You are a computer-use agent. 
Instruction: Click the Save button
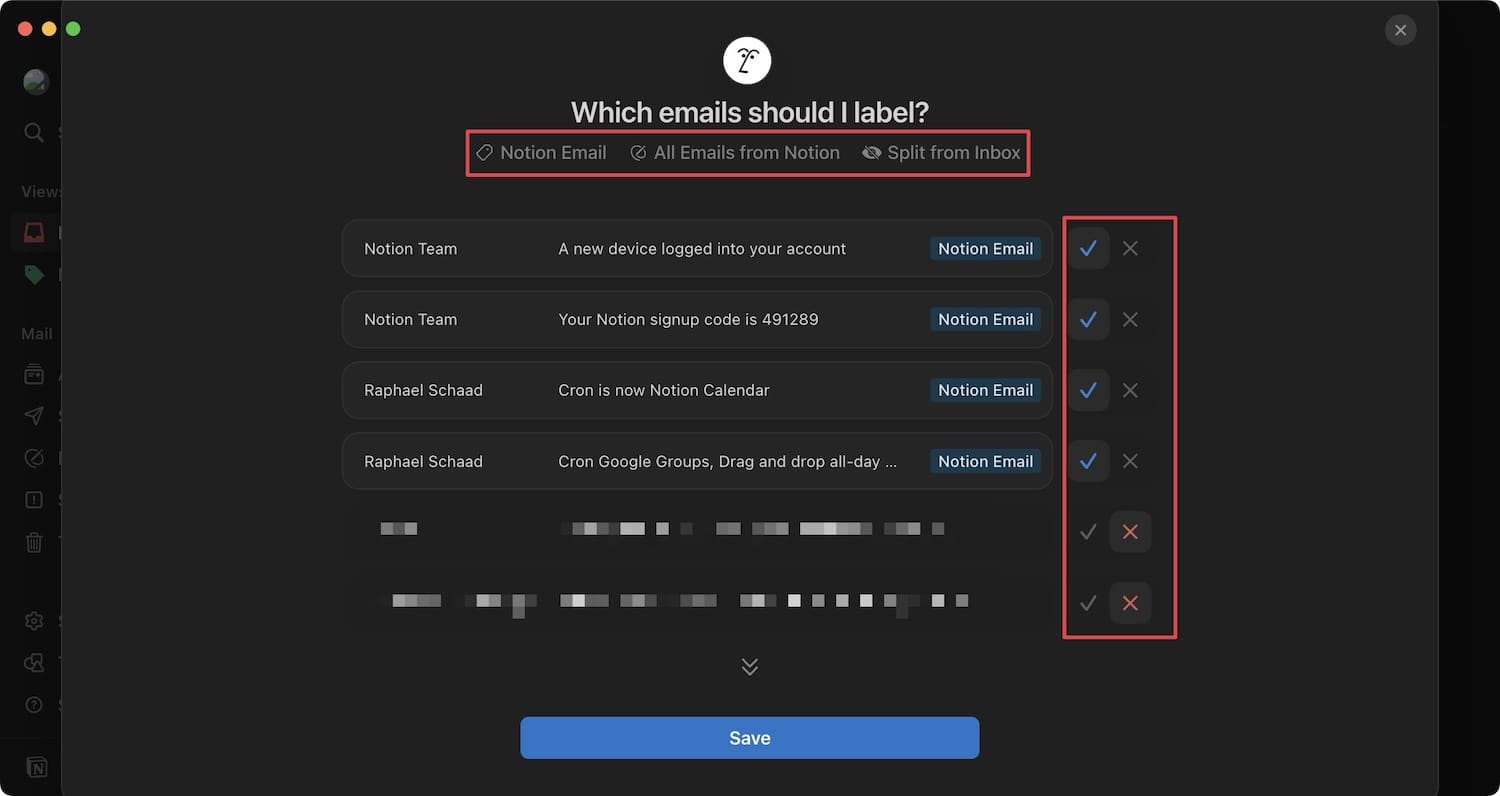749,738
